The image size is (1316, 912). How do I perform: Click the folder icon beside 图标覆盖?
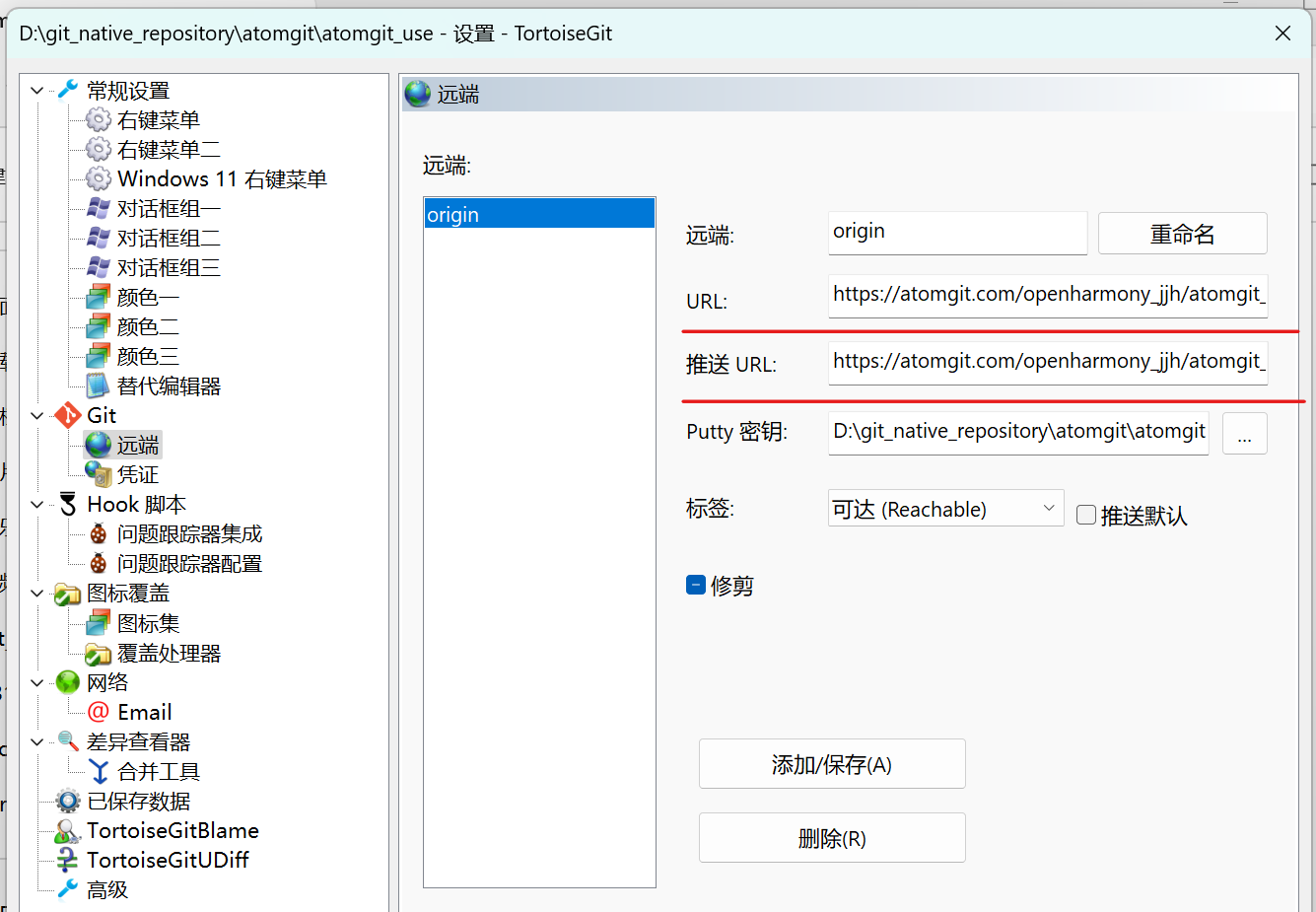coord(68,594)
